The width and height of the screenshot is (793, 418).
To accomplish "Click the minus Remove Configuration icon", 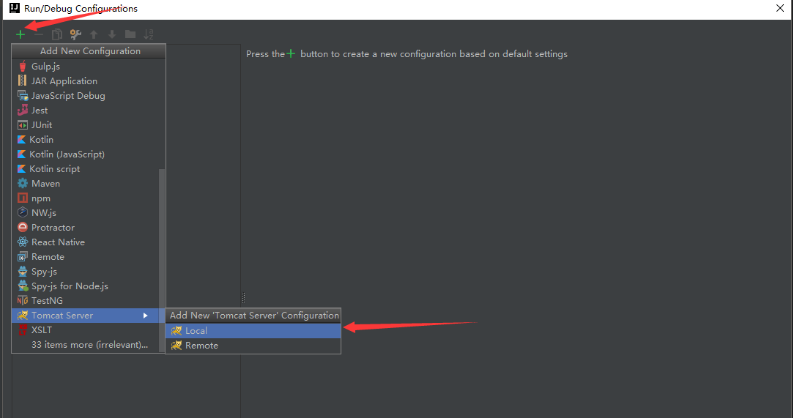I will coord(38,34).
